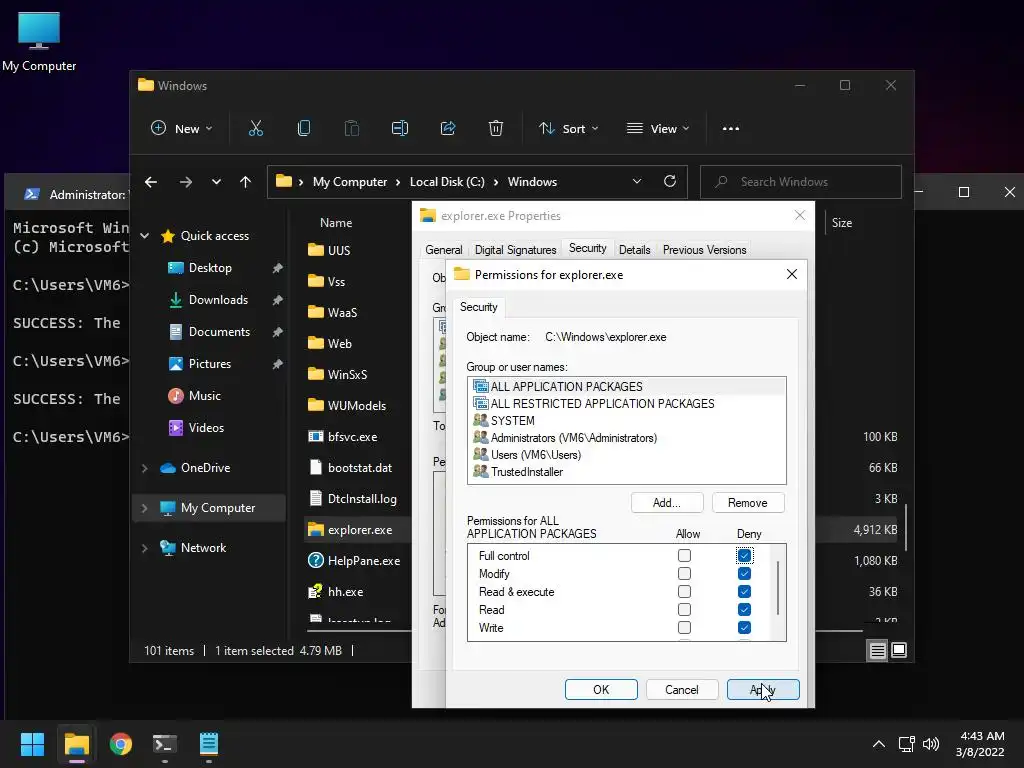The width and height of the screenshot is (1024, 768).
Task: Click the Delete trash icon in toolbar
Action: pos(496,129)
